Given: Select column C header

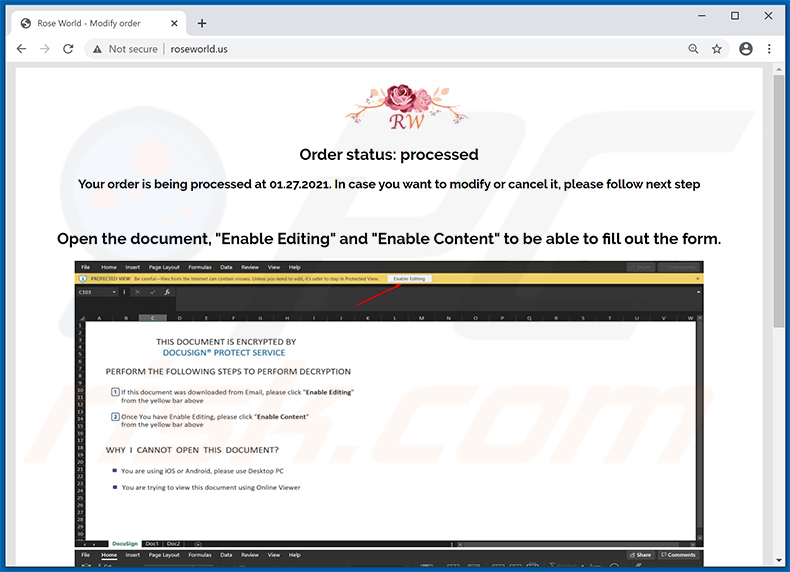Looking at the screenshot, I should tap(153, 318).
